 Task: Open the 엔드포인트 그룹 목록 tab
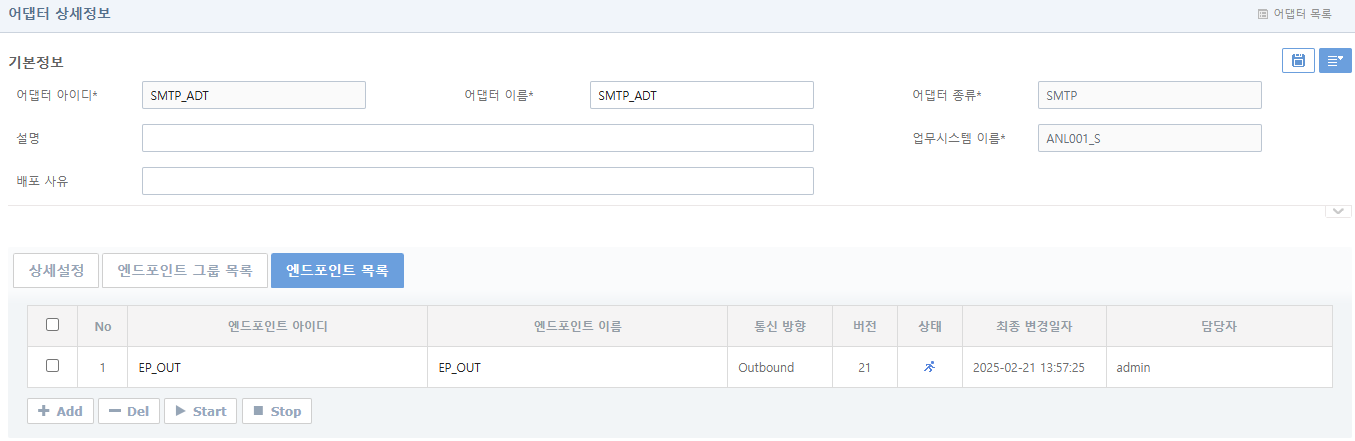click(185, 270)
